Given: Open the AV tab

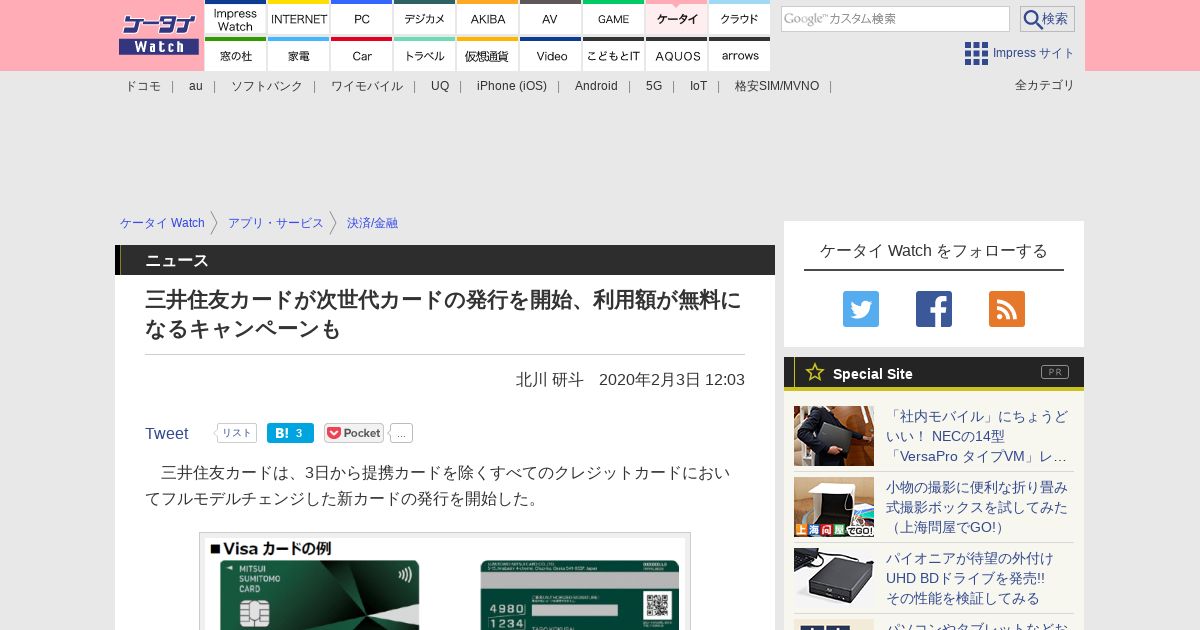Looking at the screenshot, I should pos(550,18).
